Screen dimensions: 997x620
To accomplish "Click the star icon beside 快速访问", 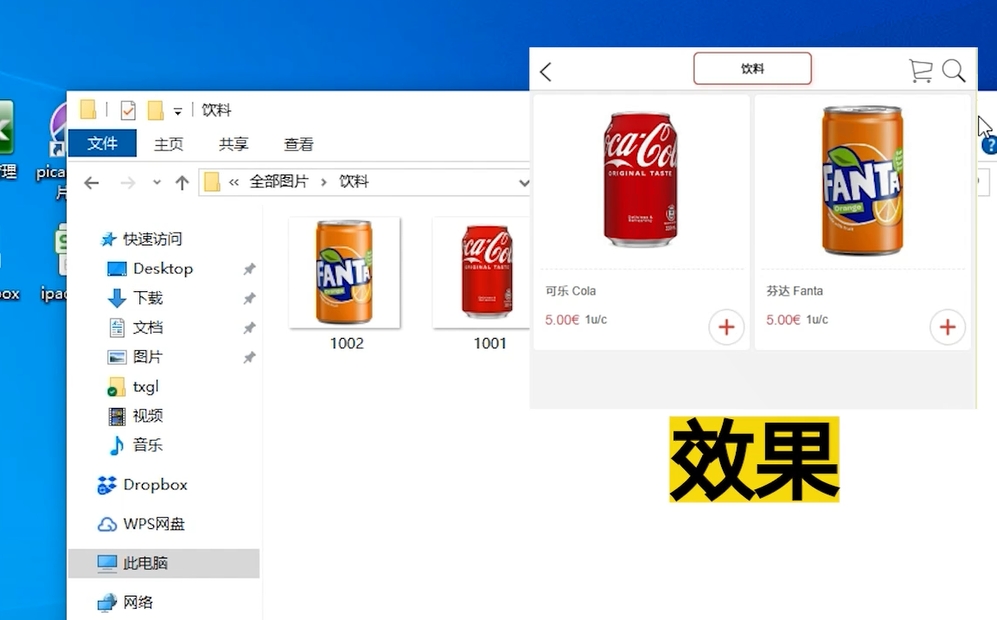I will coord(109,239).
